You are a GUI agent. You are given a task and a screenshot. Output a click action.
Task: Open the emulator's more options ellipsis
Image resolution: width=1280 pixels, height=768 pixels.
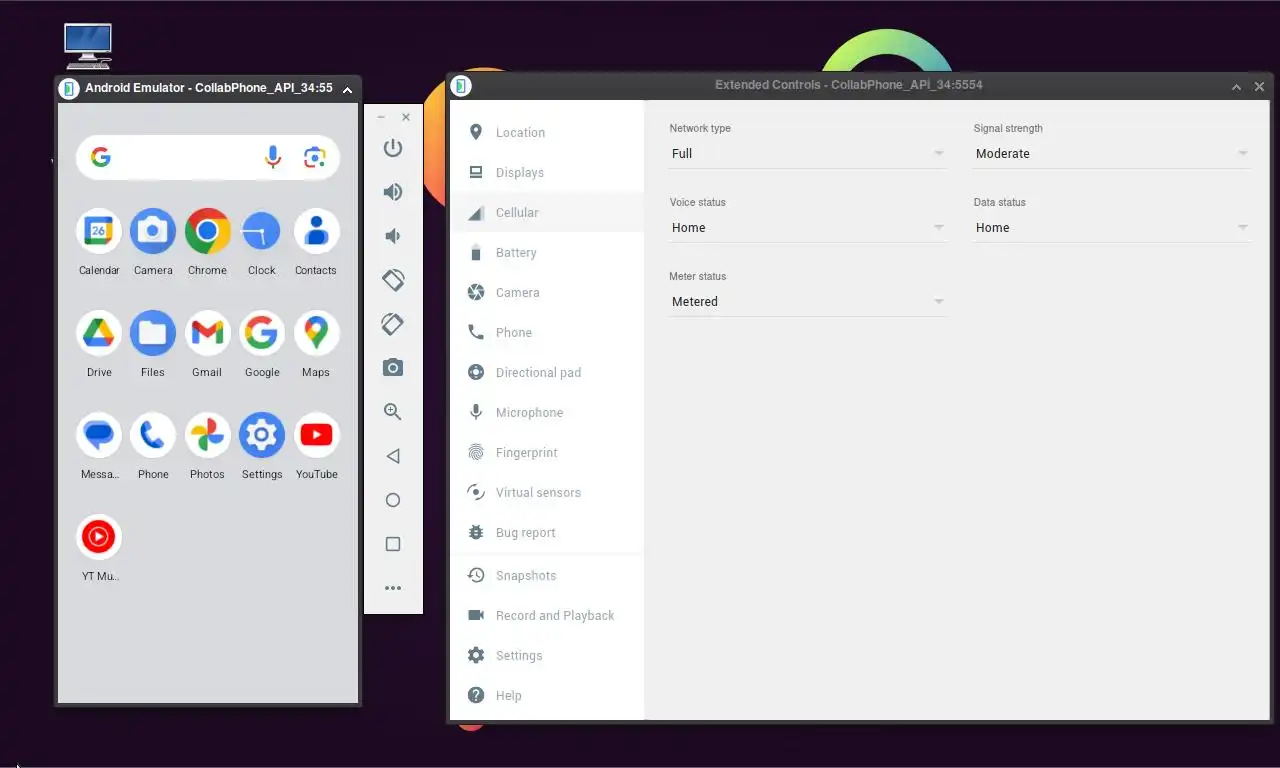pyautogui.click(x=393, y=588)
